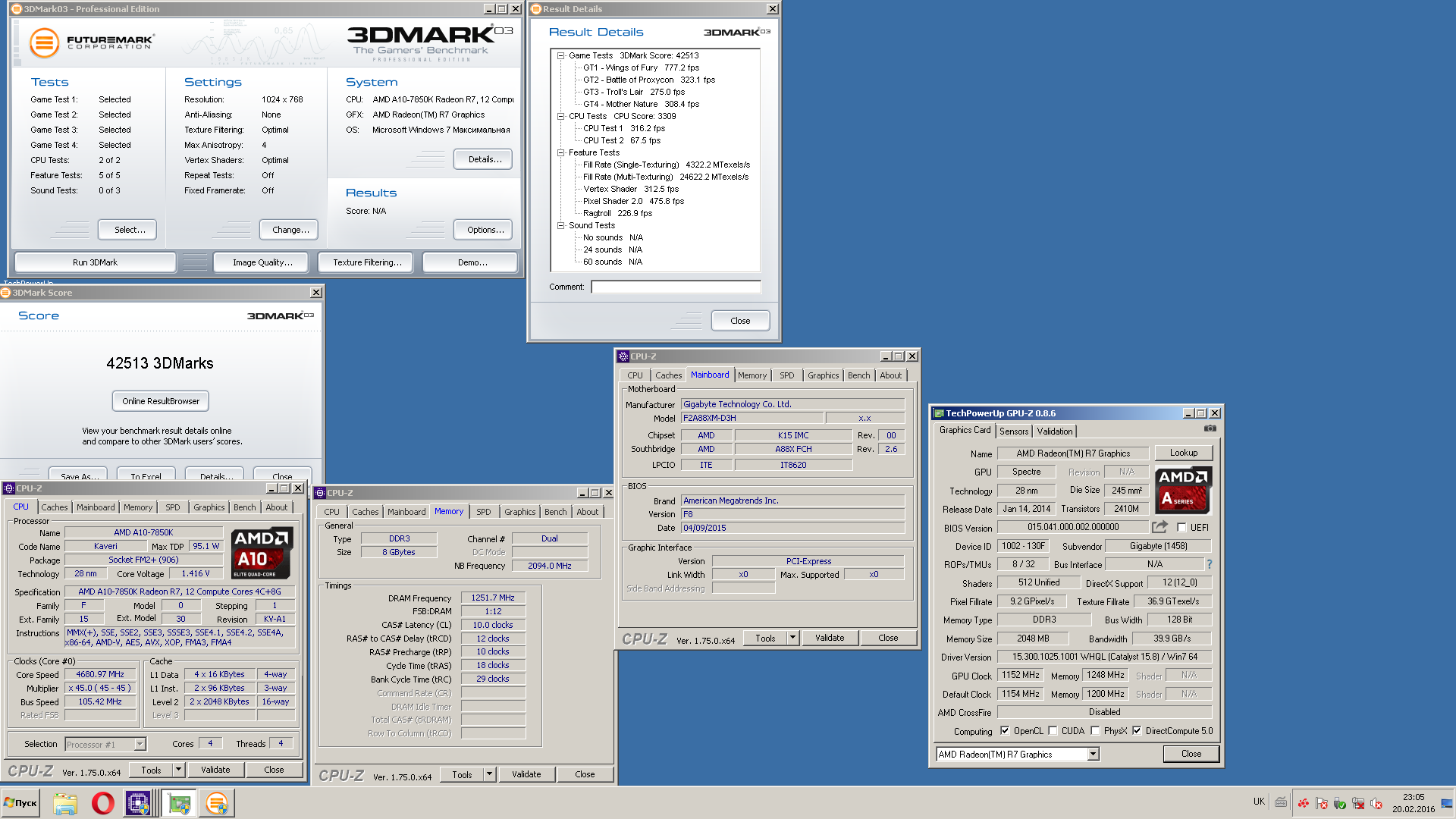Click the GPU-Z screenshot camera icon
Image resolution: width=1456 pixels, height=819 pixels.
click(1210, 428)
